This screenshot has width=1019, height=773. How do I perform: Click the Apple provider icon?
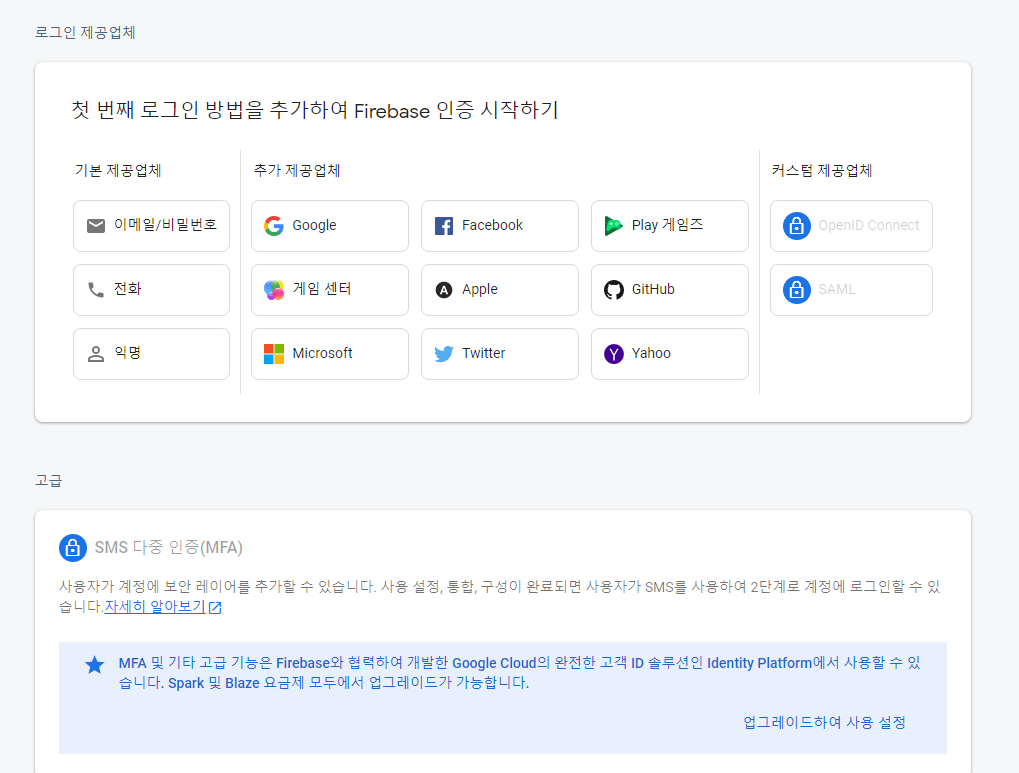pos(444,289)
